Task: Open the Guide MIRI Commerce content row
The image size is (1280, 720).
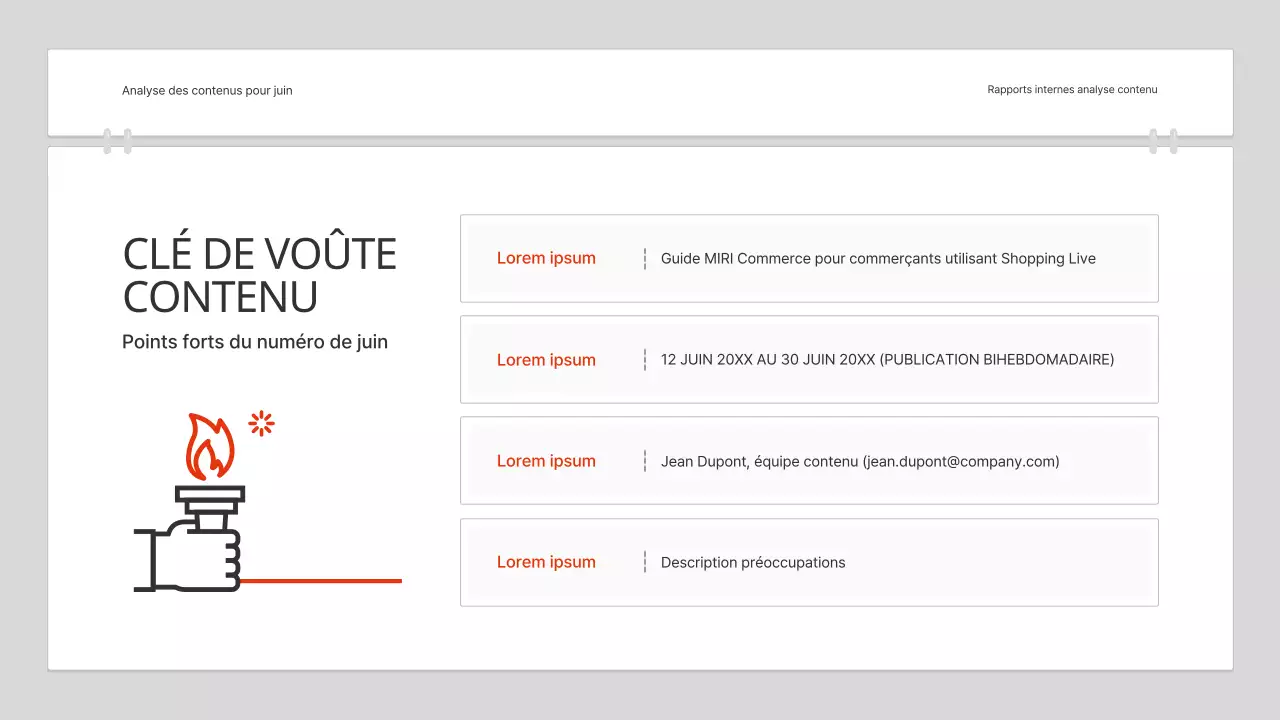Action: (x=809, y=258)
